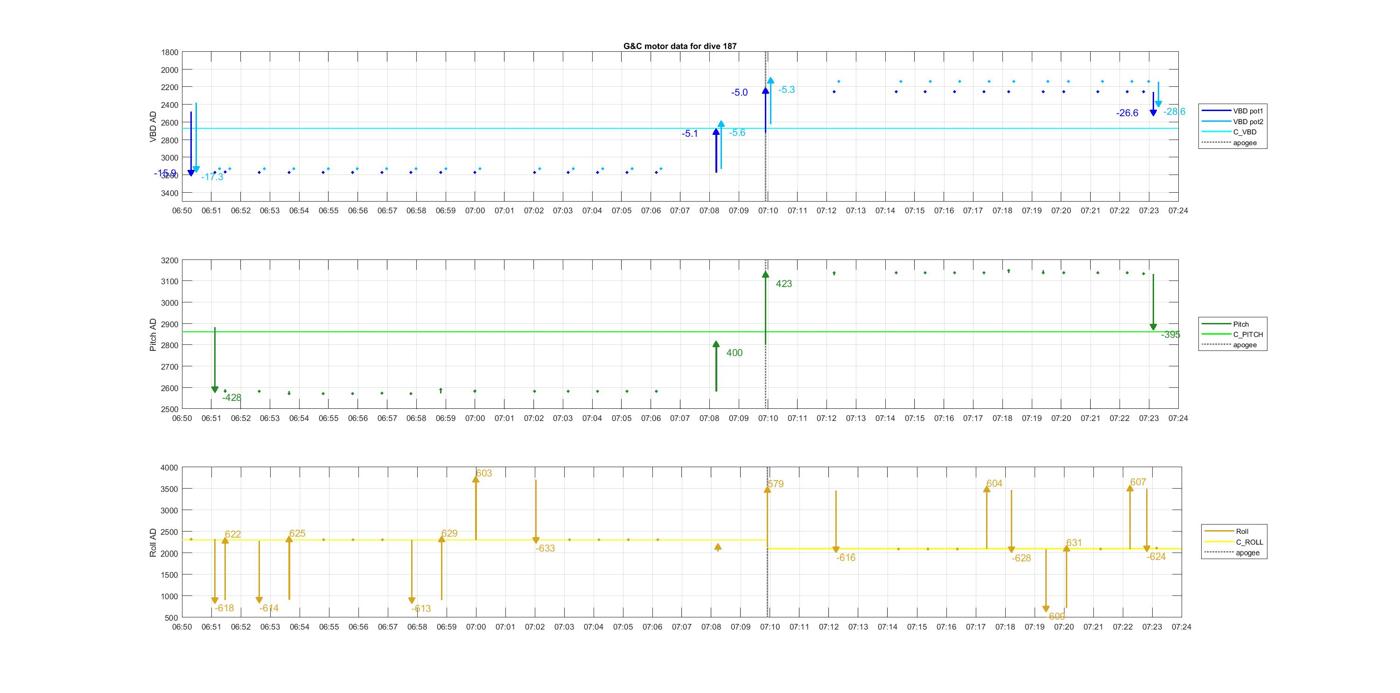Click the "-628" roll annotation
Screen dimensions: 1400x693
coord(1021,559)
